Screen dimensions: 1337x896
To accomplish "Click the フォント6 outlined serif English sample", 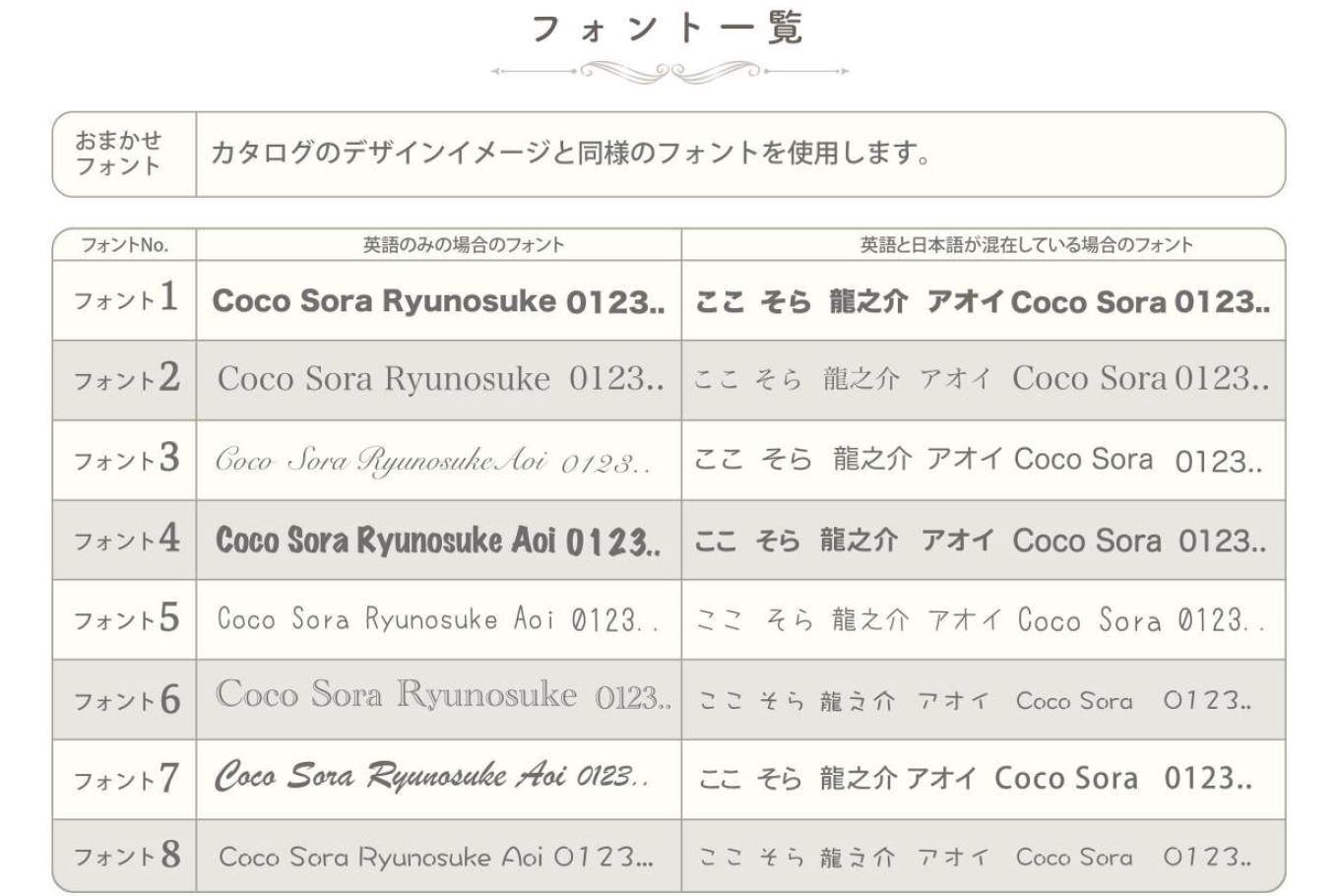I will click(443, 696).
